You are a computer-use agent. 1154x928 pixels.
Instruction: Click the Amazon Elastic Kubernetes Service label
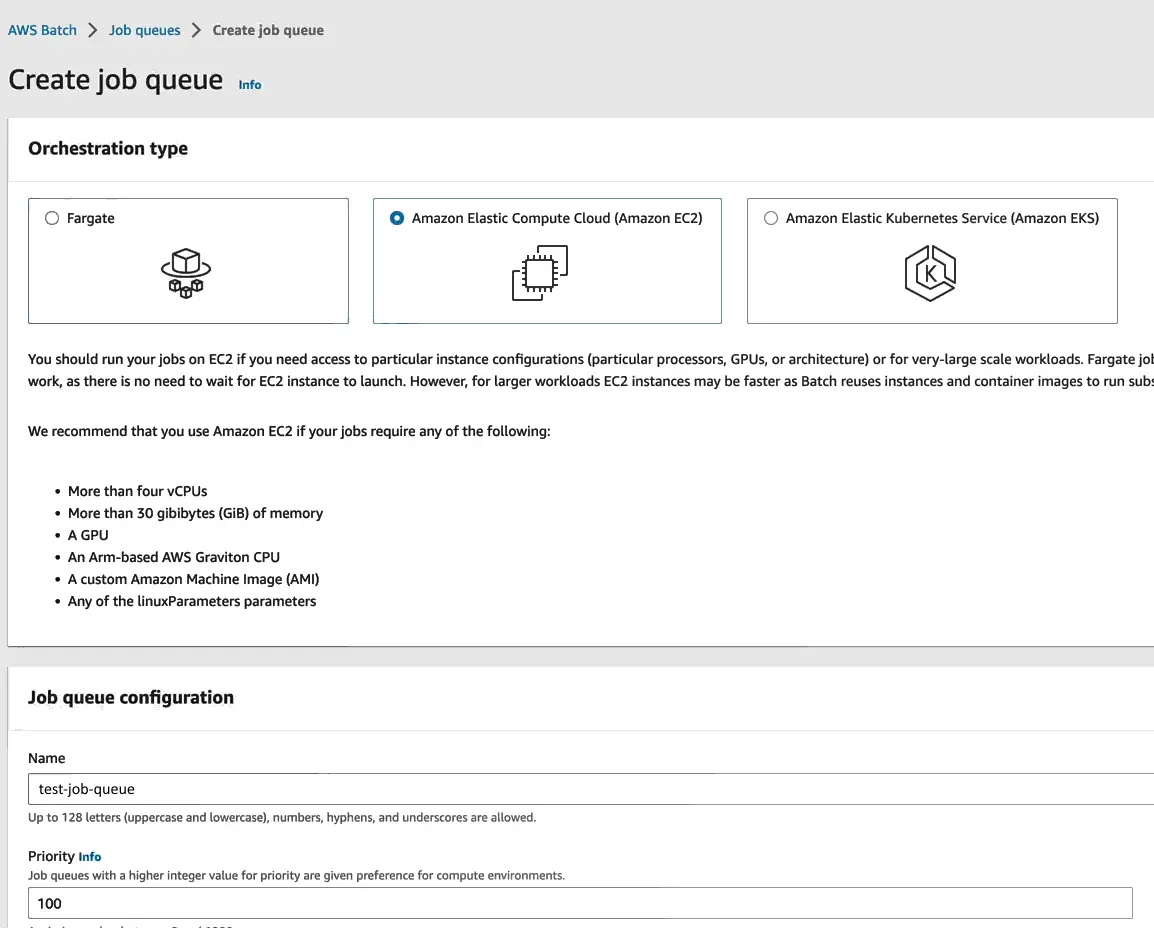(942, 218)
